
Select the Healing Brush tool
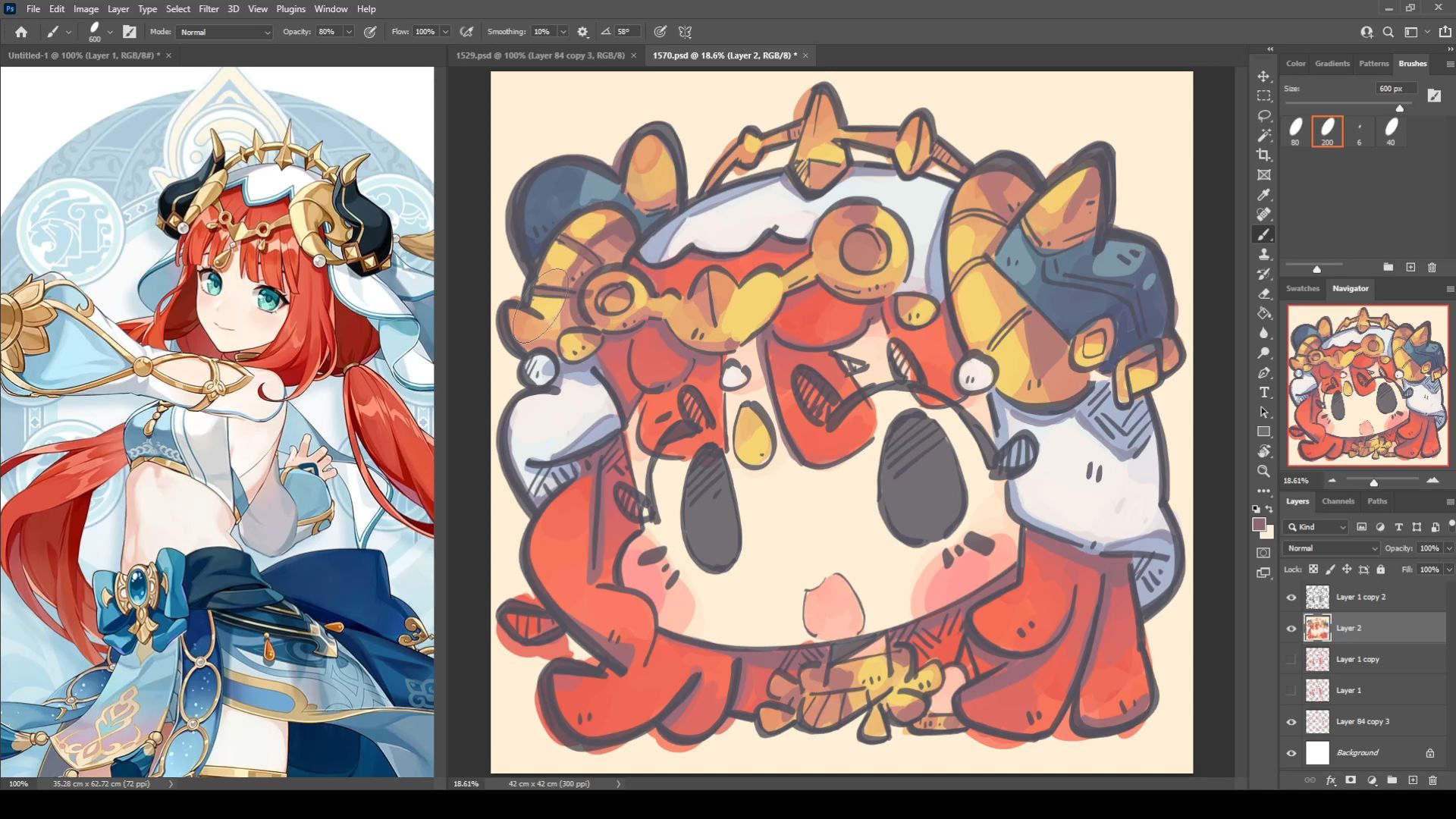coord(1263,215)
